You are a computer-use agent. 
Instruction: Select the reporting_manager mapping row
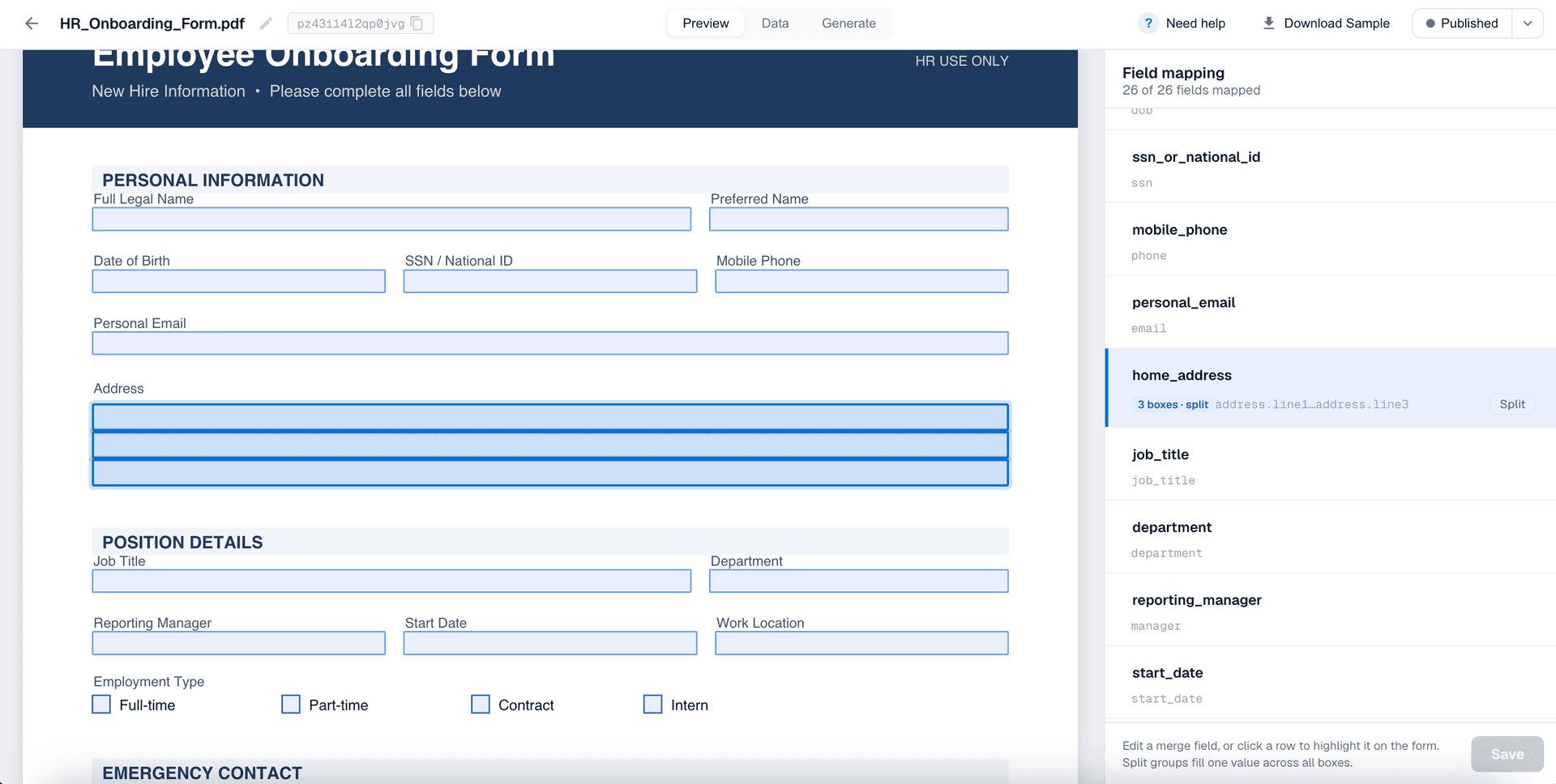click(1331, 610)
